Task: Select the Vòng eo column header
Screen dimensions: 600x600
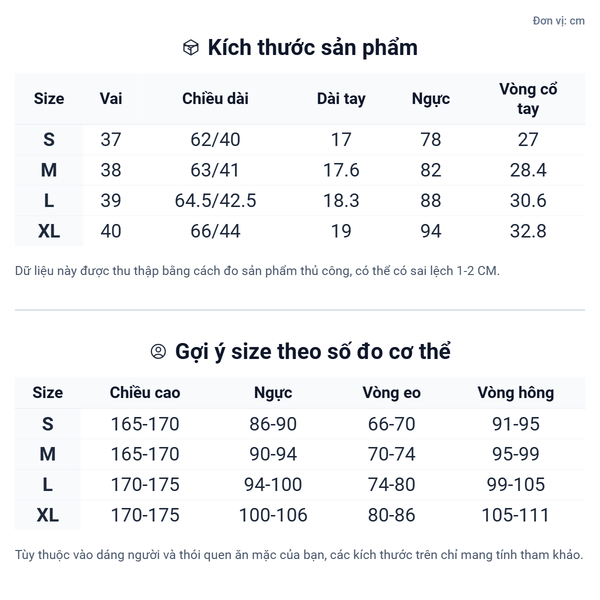Action: point(391,393)
